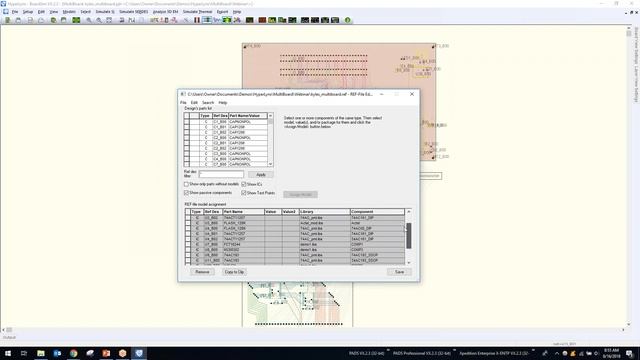
Task: Open the Task View taskbar icon
Action: coord(24,353)
